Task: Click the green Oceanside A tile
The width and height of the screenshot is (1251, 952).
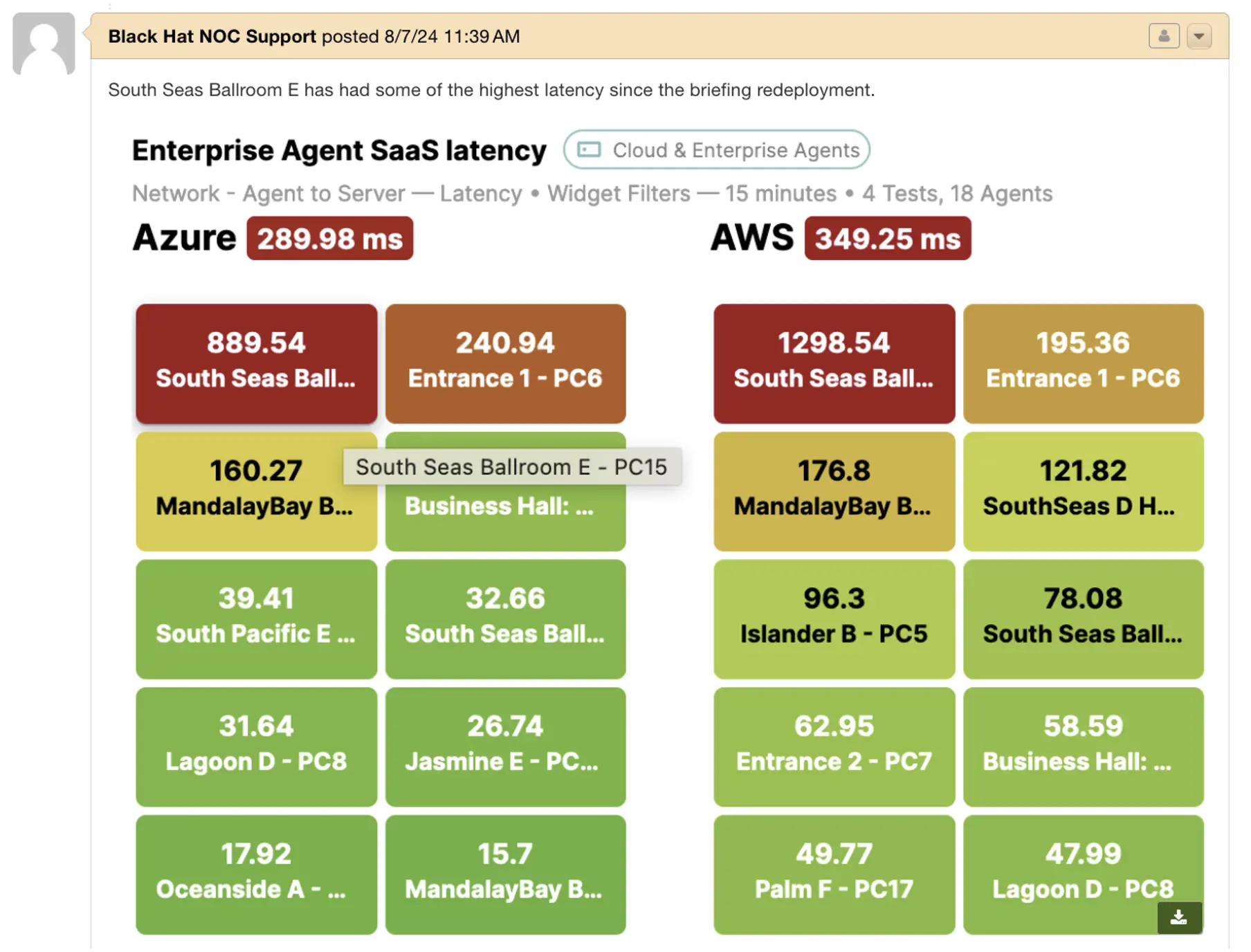Action: coord(256,873)
